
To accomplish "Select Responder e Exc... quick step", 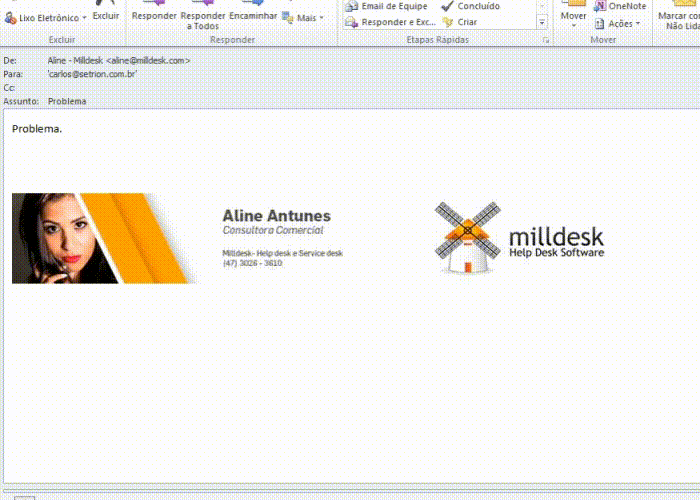I will [x=391, y=22].
